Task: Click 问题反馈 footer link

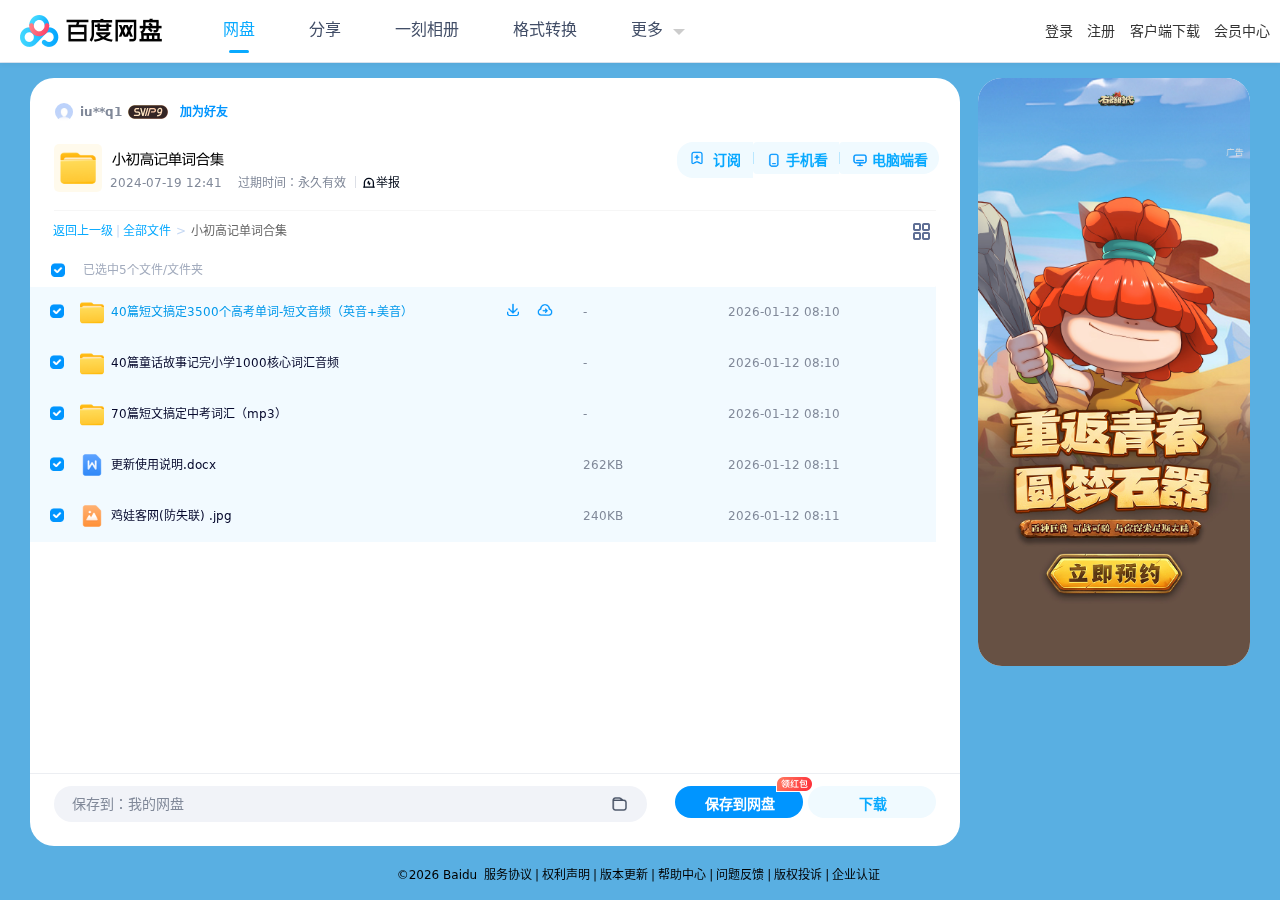Action: pos(740,874)
